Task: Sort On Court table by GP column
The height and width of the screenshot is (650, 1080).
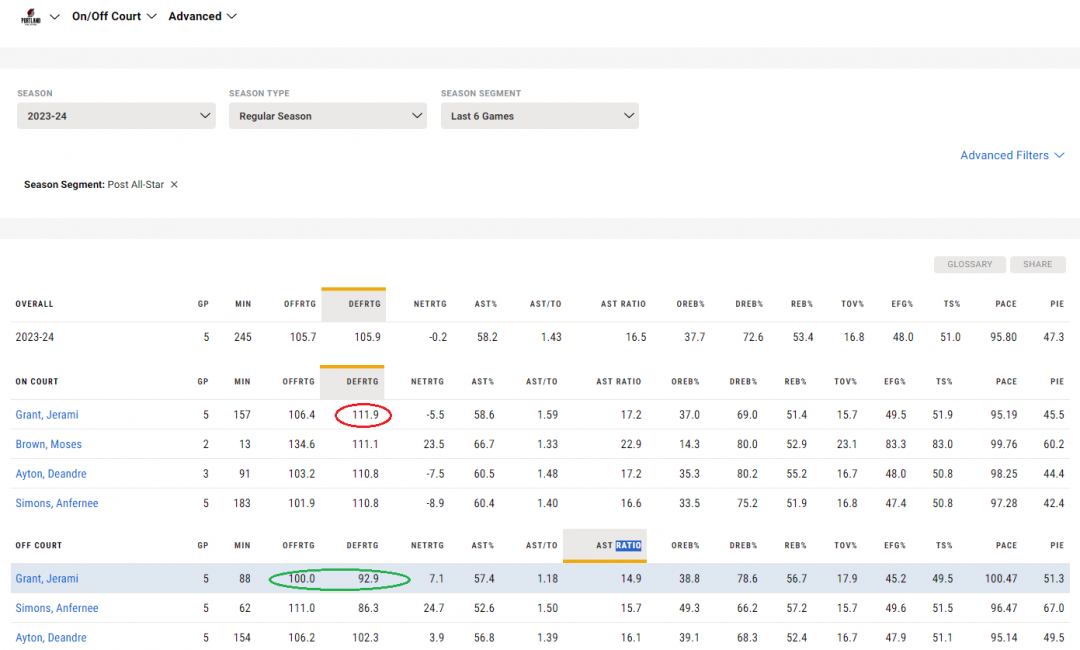Action: 202,381
